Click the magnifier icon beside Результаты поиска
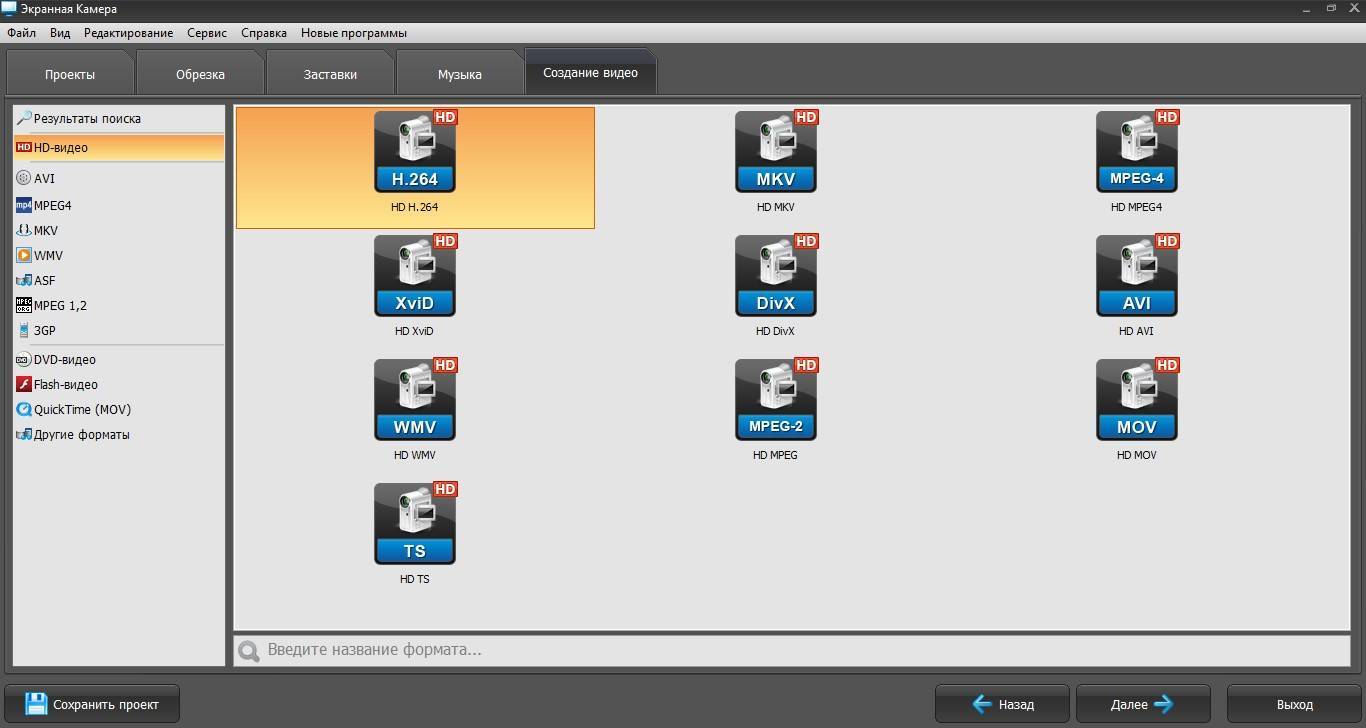Image resolution: width=1366 pixels, height=728 pixels. pyautogui.click(x=24, y=118)
